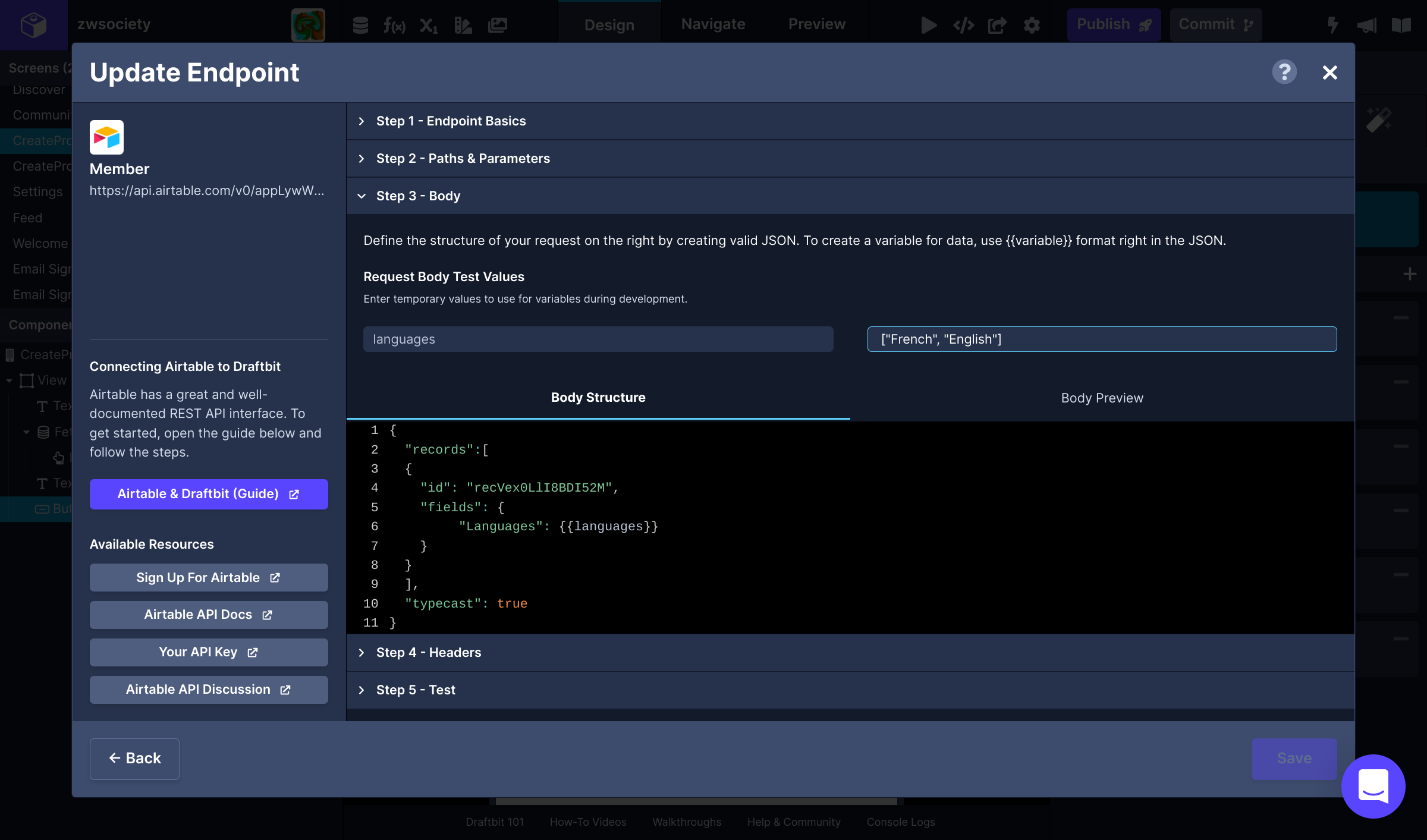Image resolution: width=1427 pixels, height=840 pixels.
Task: Select the Preview tab
Action: click(x=817, y=25)
